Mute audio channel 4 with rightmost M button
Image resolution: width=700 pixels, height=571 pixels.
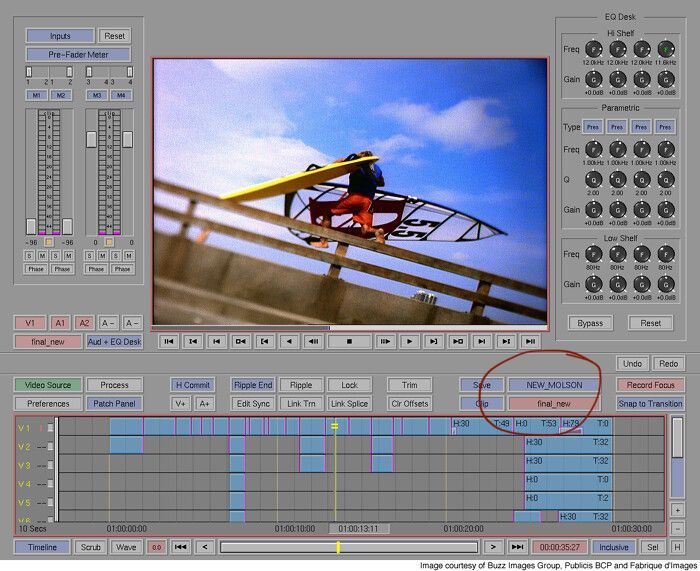pos(129,256)
